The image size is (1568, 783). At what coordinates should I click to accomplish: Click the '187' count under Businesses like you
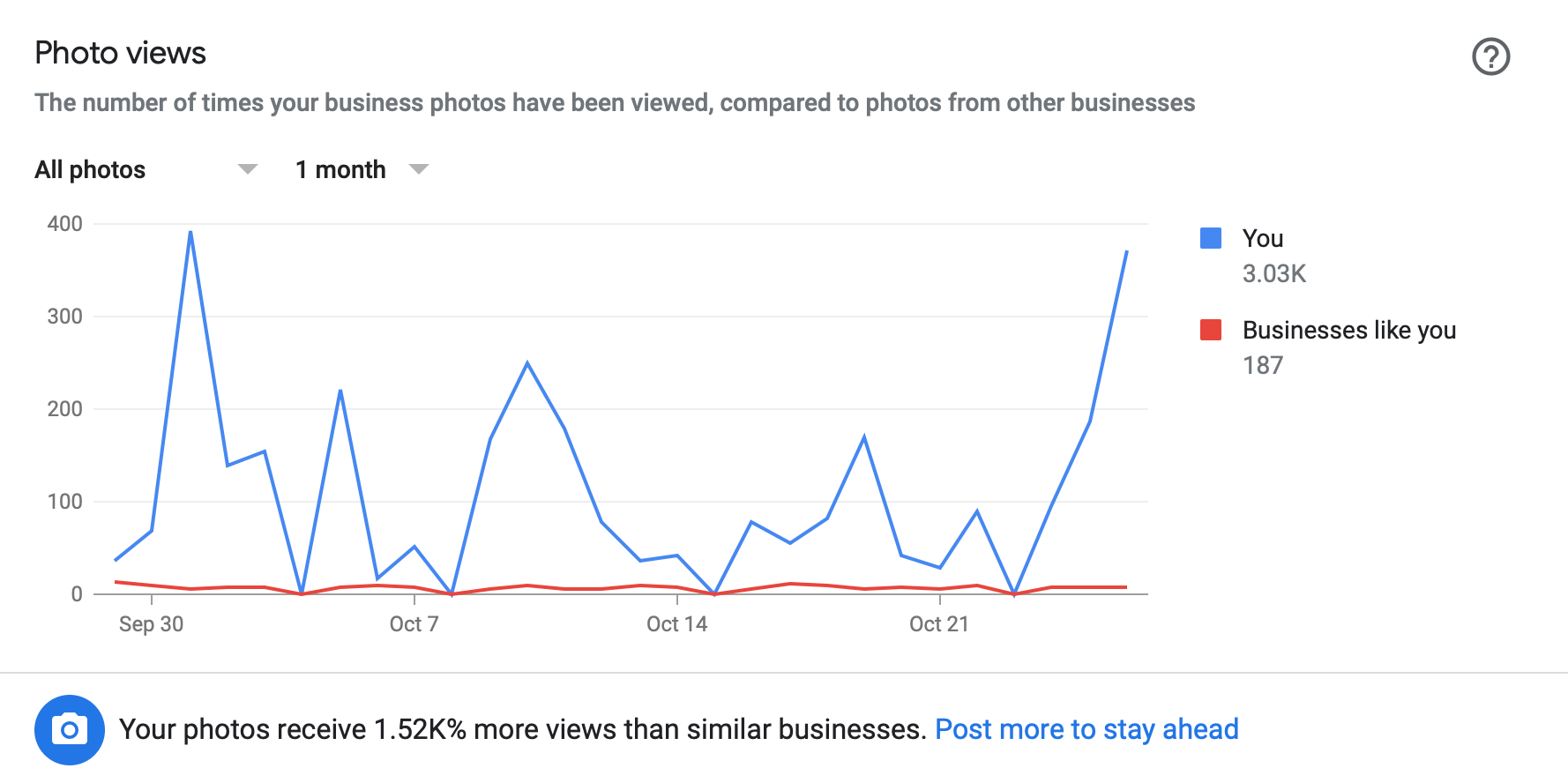click(x=1263, y=364)
